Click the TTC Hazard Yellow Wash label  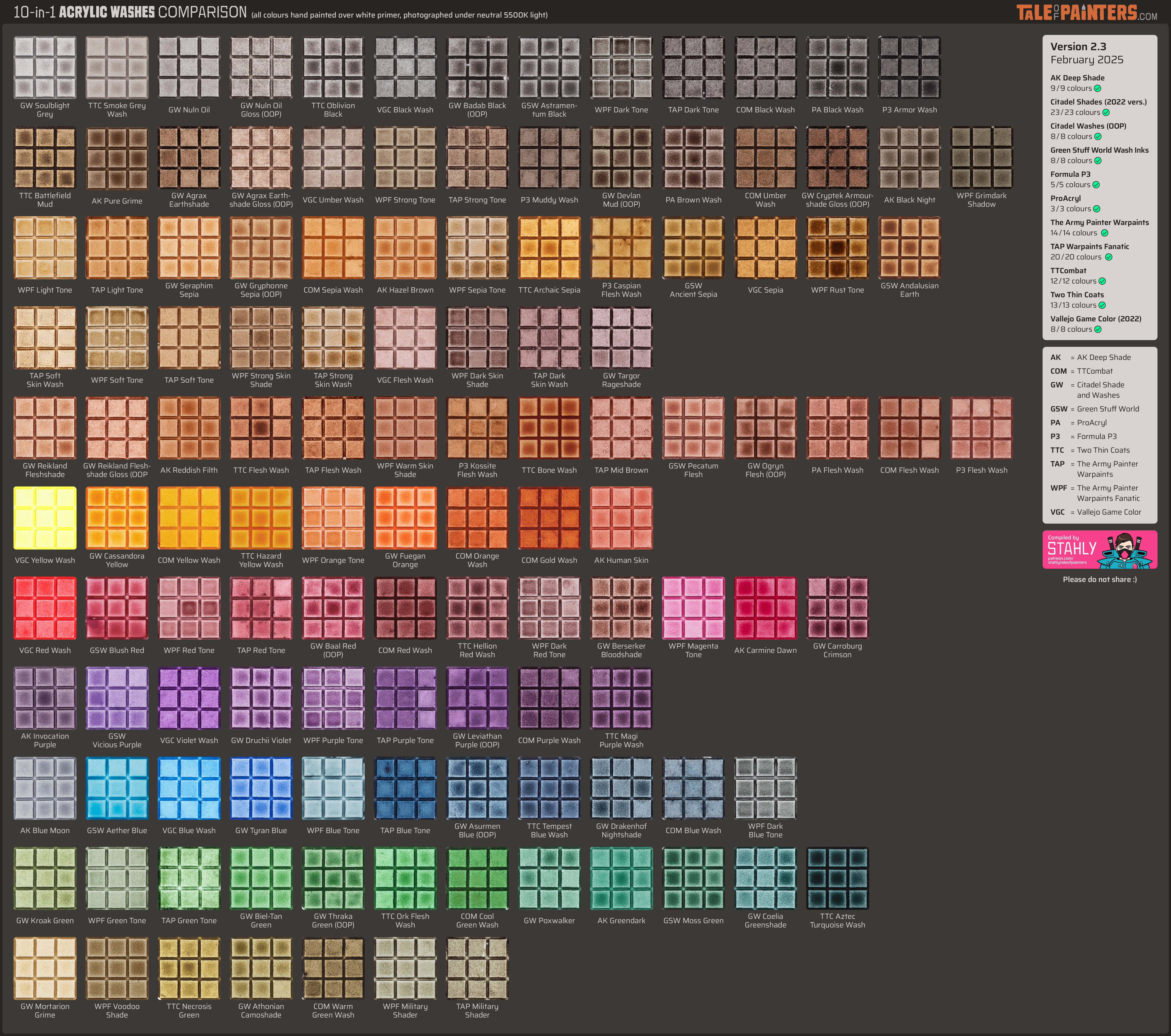[261, 560]
